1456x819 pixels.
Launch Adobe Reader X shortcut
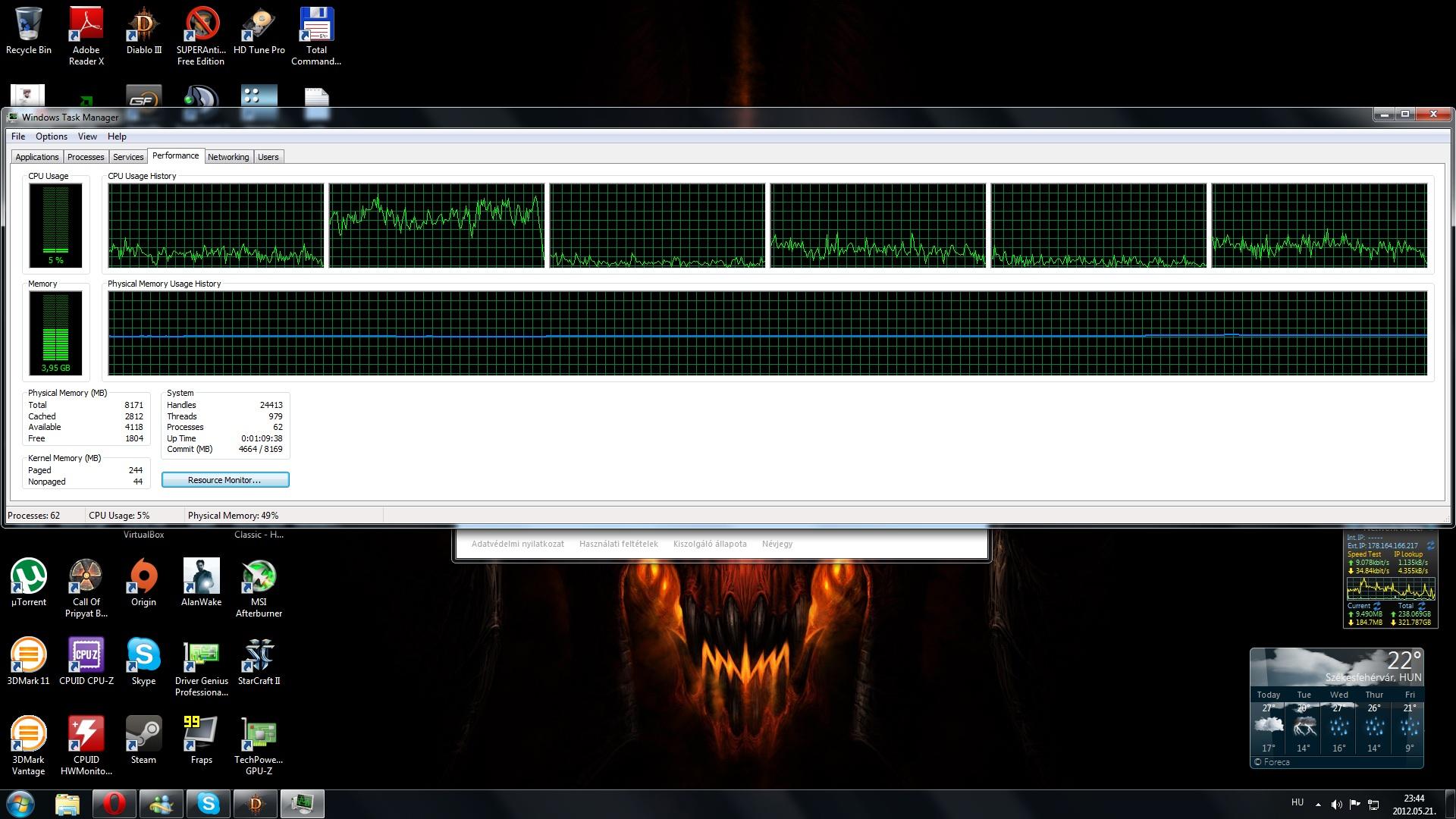pos(86,36)
